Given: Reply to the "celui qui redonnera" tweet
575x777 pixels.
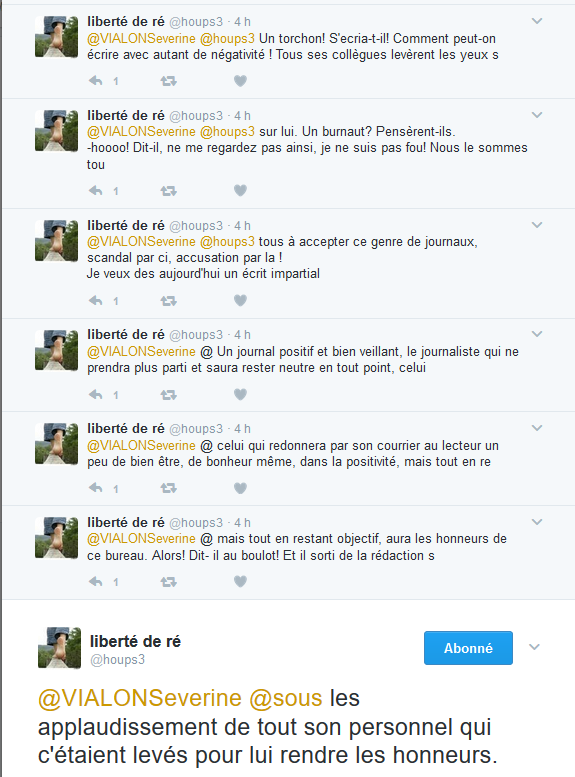Looking at the screenshot, I should (x=96, y=489).
